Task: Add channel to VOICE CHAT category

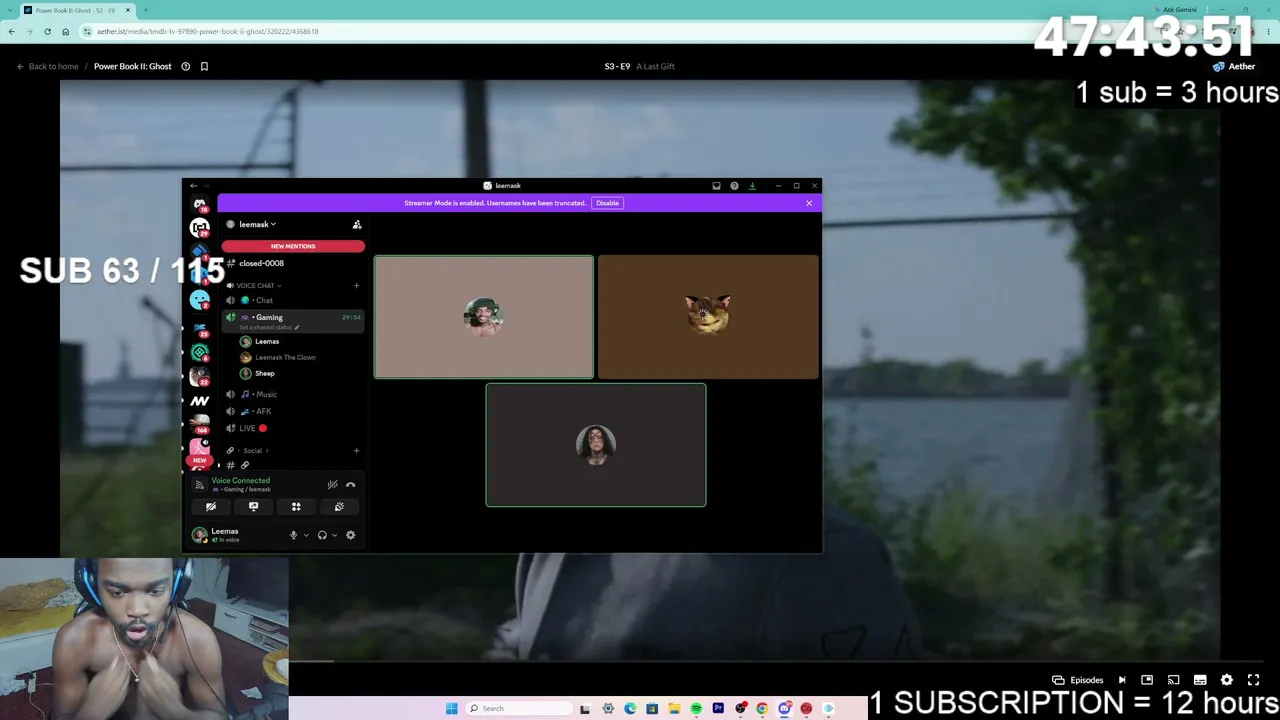Action: click(356, 286)
